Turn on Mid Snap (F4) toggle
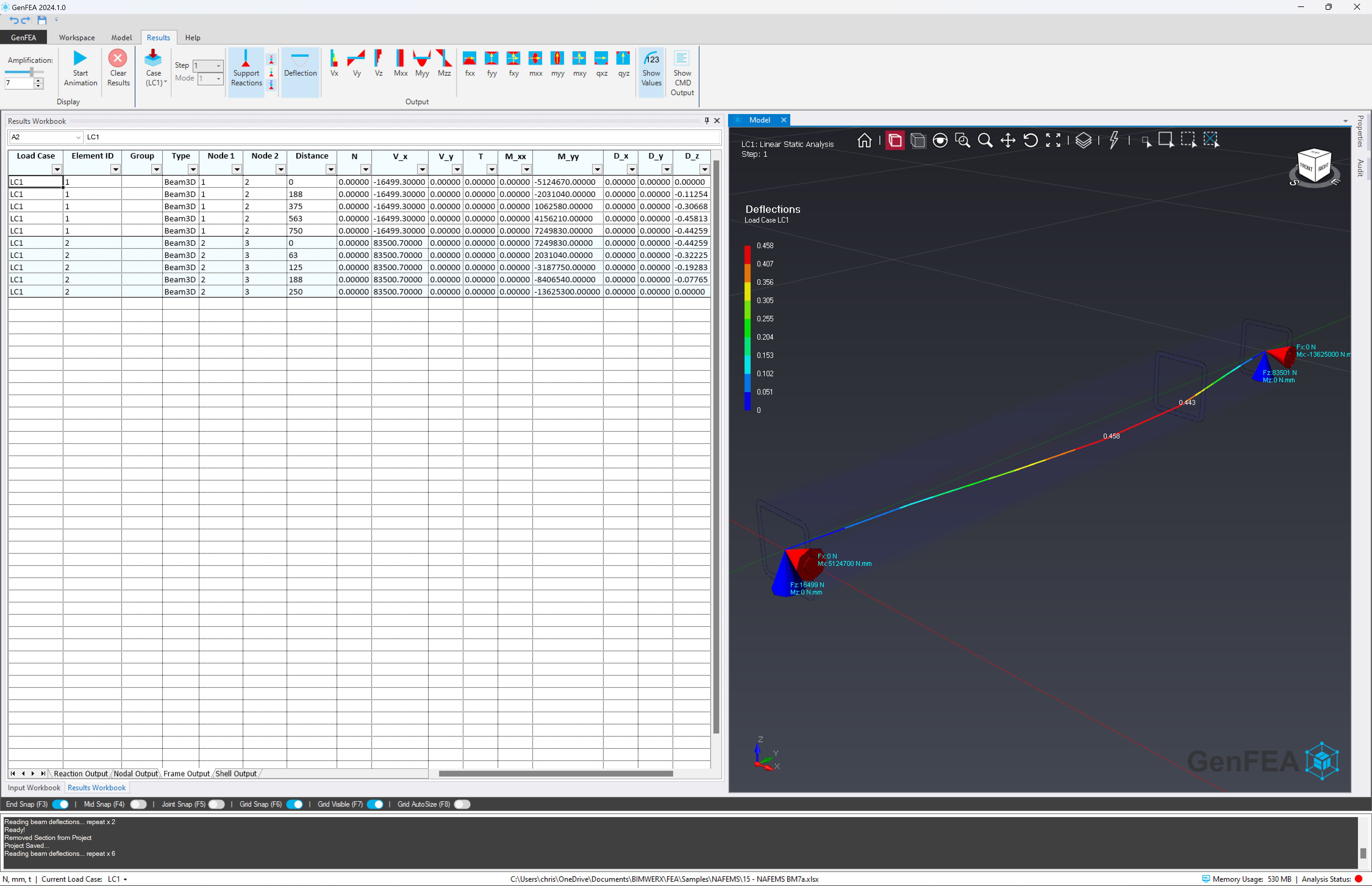This screenshot has width=1372, height=886. click(x=138, y=804)
